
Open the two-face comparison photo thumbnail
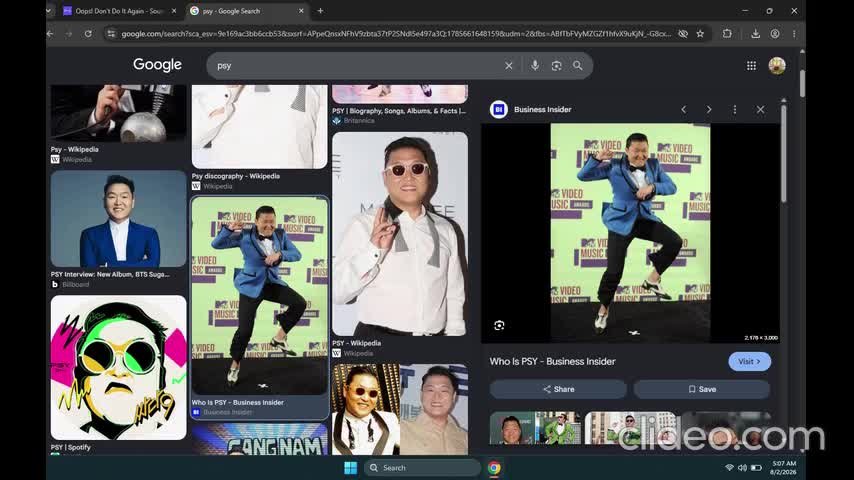click(400, 409)
